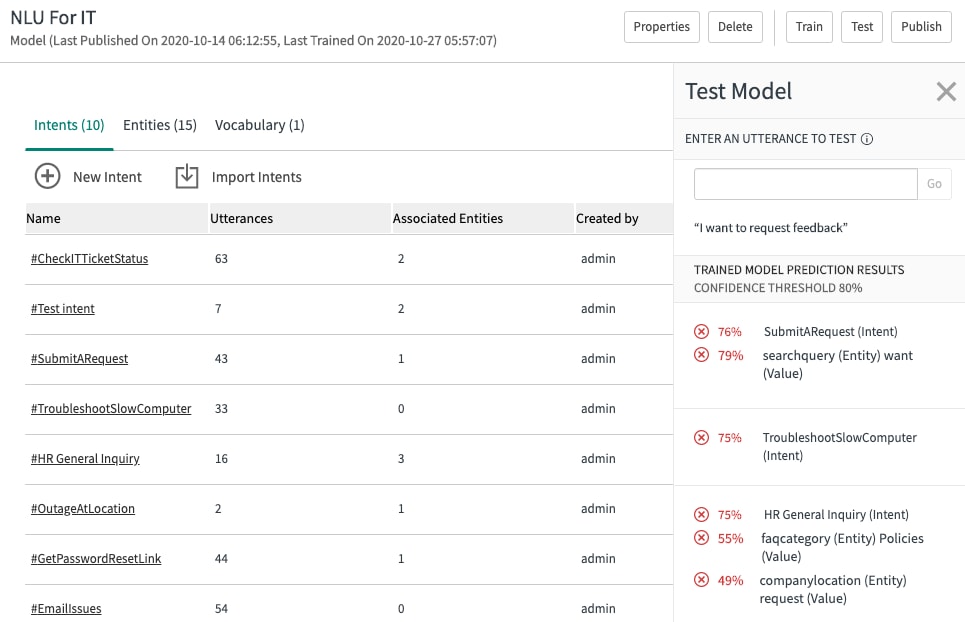Image resolution: width=965 pixels, height=622 pixels.
Task: Open the model Properties
Action: tap(661, 27)
